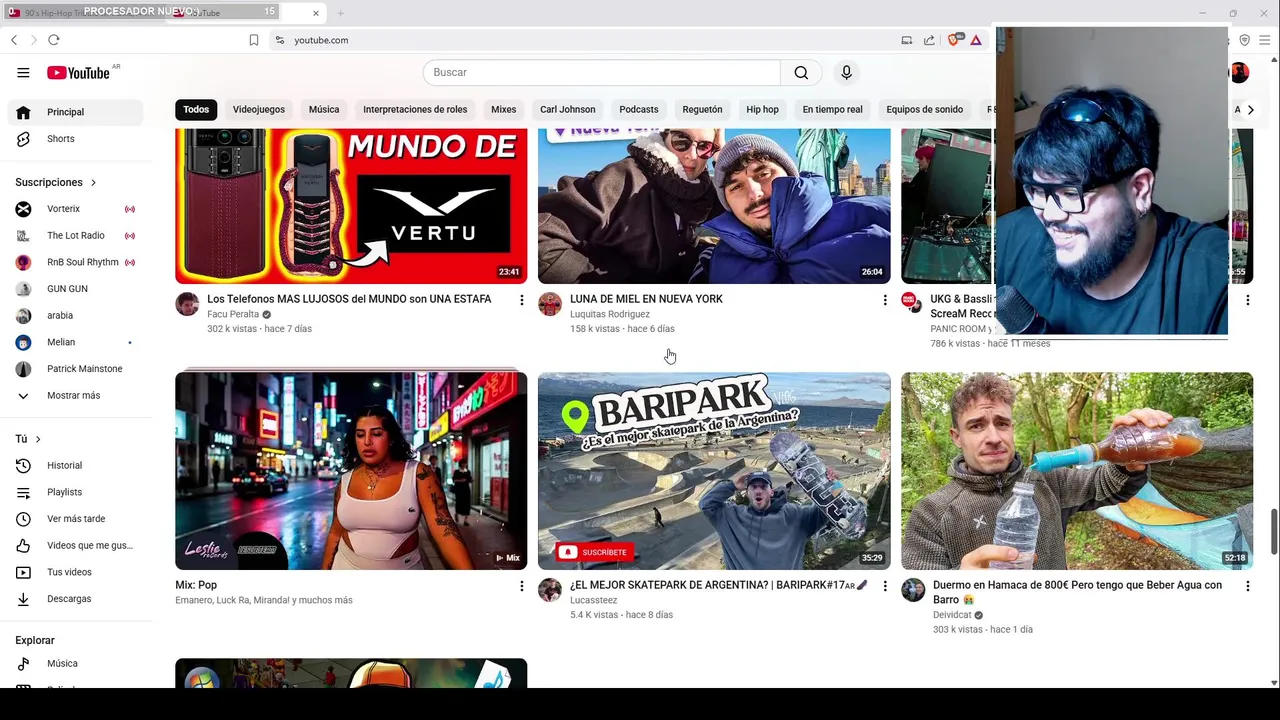Open Brave Rewards triangle icon
The image size is (1280, 720).
coord(976,40)
